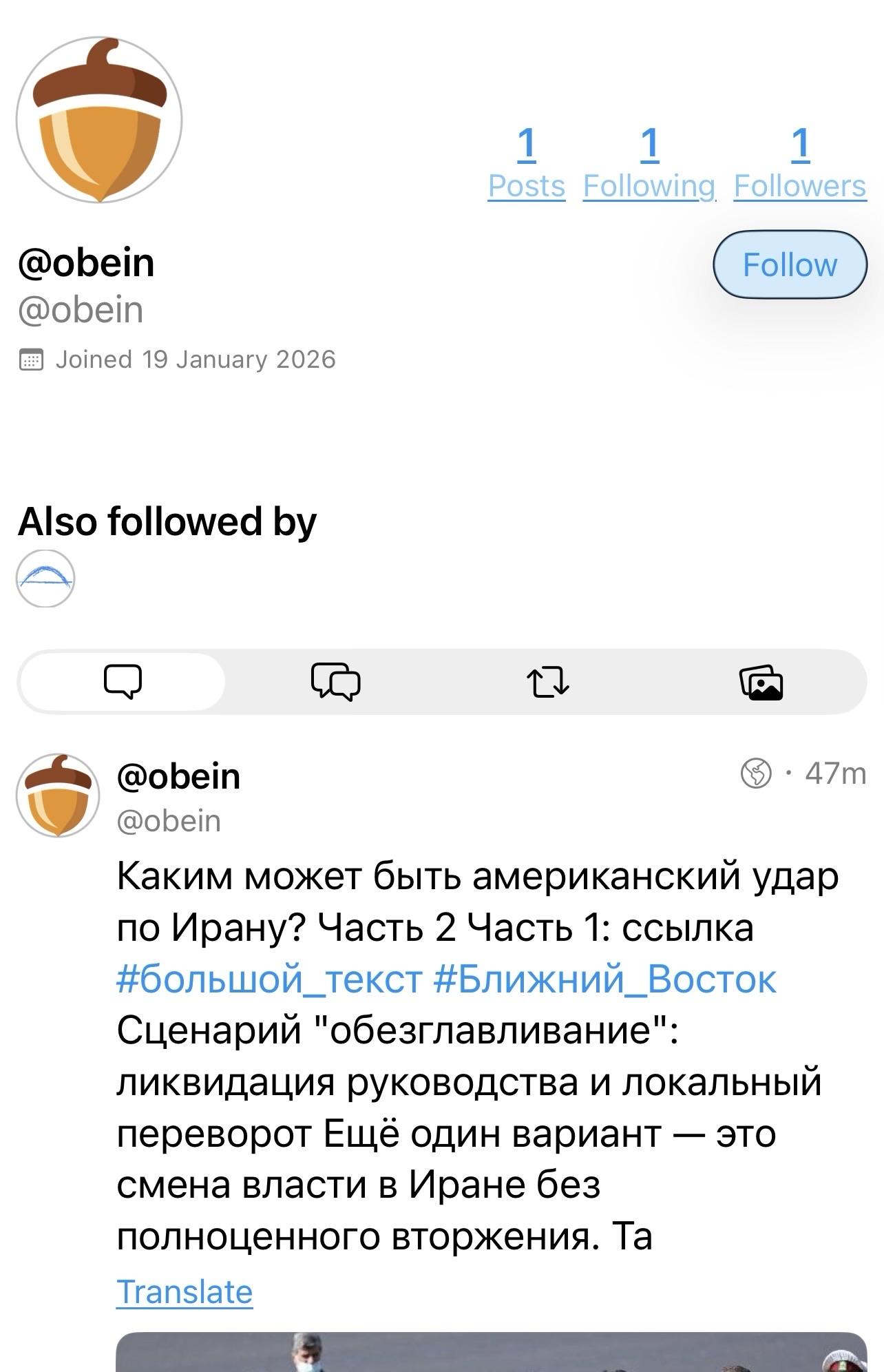Viewport: 884px width, 1372px height.
Task: Switch to the replies tab with double bubbles
Action: pos(335,682)
